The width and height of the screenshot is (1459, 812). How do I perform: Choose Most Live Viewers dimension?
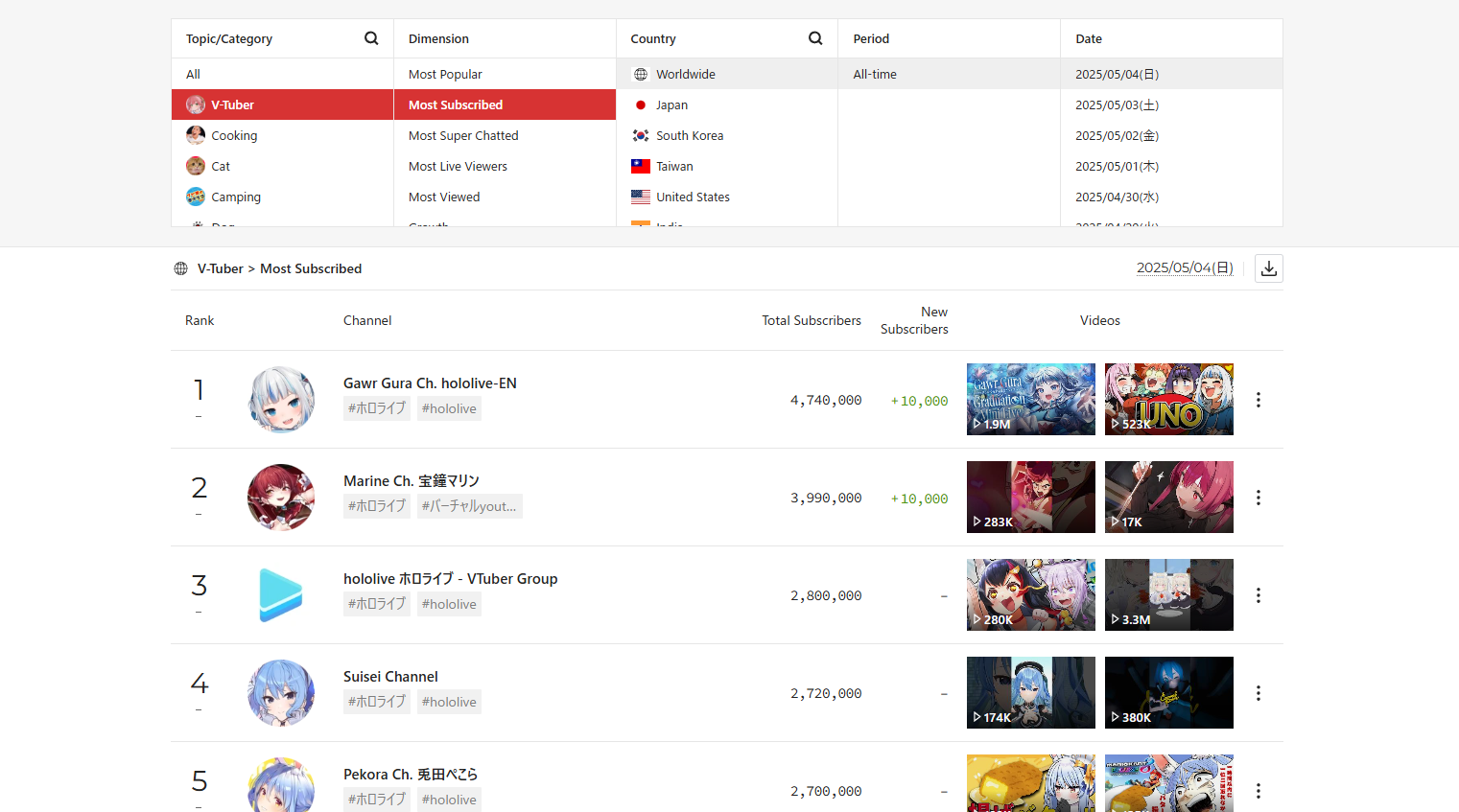coord(505,166)
